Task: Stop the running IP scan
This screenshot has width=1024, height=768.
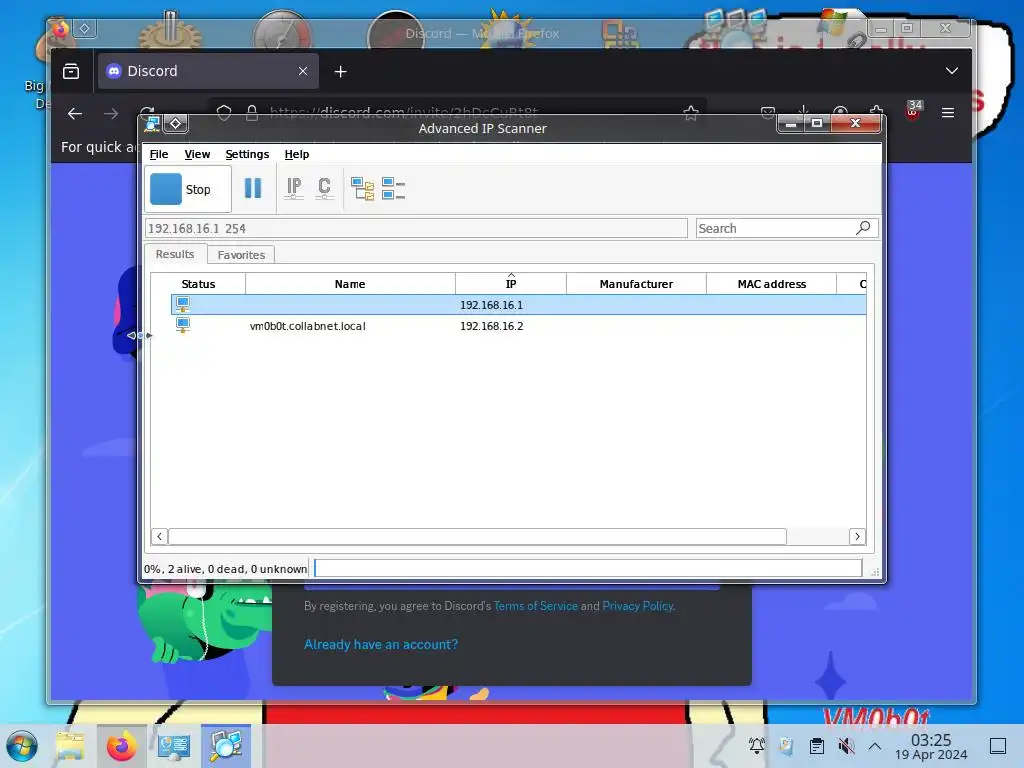Action: coord(187,189)
